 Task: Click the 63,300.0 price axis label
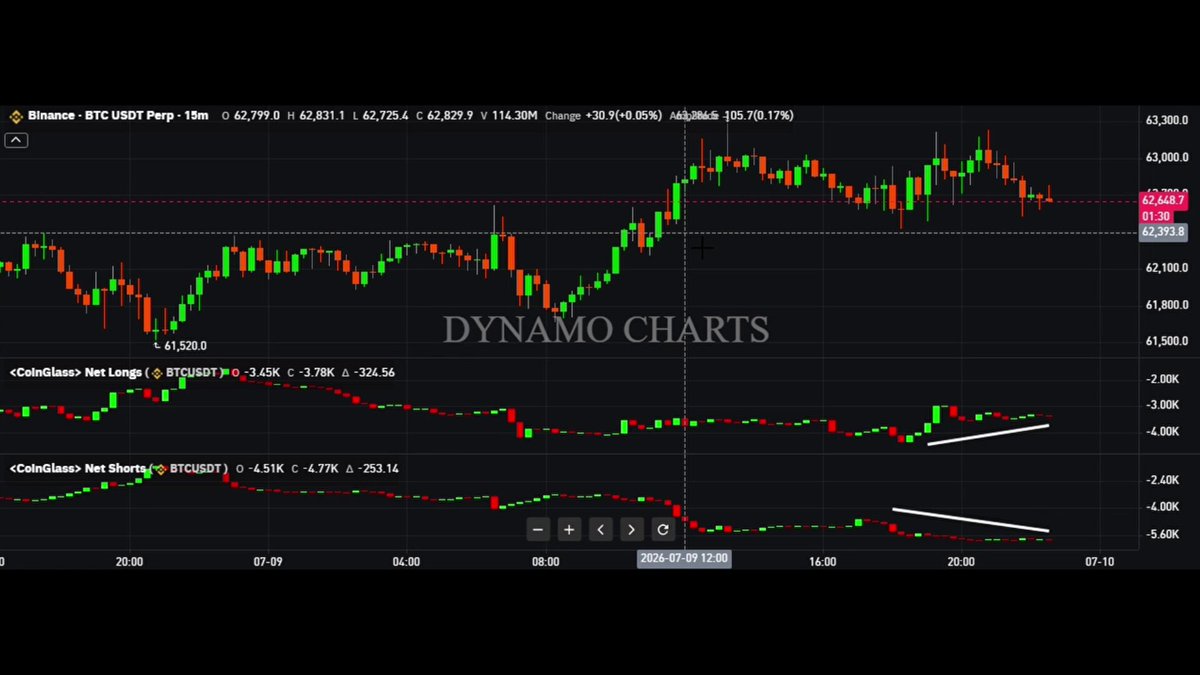pos(1166,120)
